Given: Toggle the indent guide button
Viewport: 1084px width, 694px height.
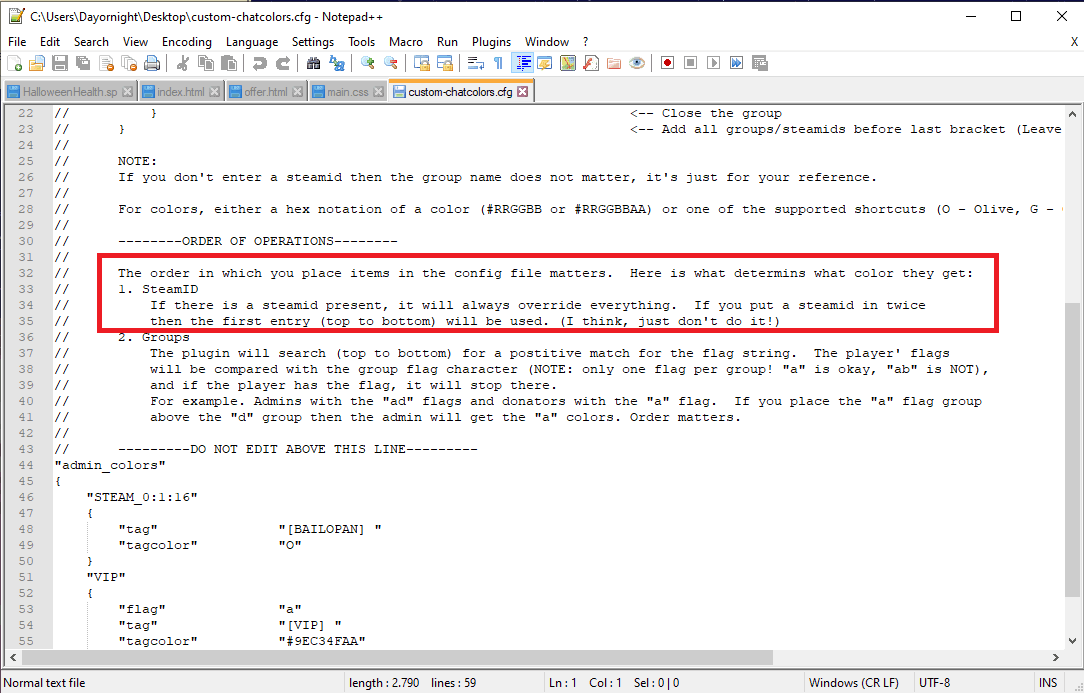Looking at the screenshot, I should pos(521,63).
